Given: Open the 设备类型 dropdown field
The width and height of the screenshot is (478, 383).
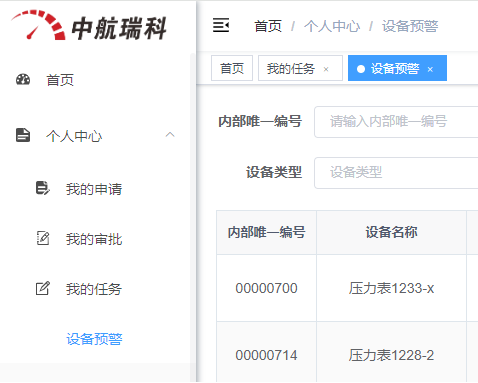Looking at the screenshot, I should coord(396,173).
